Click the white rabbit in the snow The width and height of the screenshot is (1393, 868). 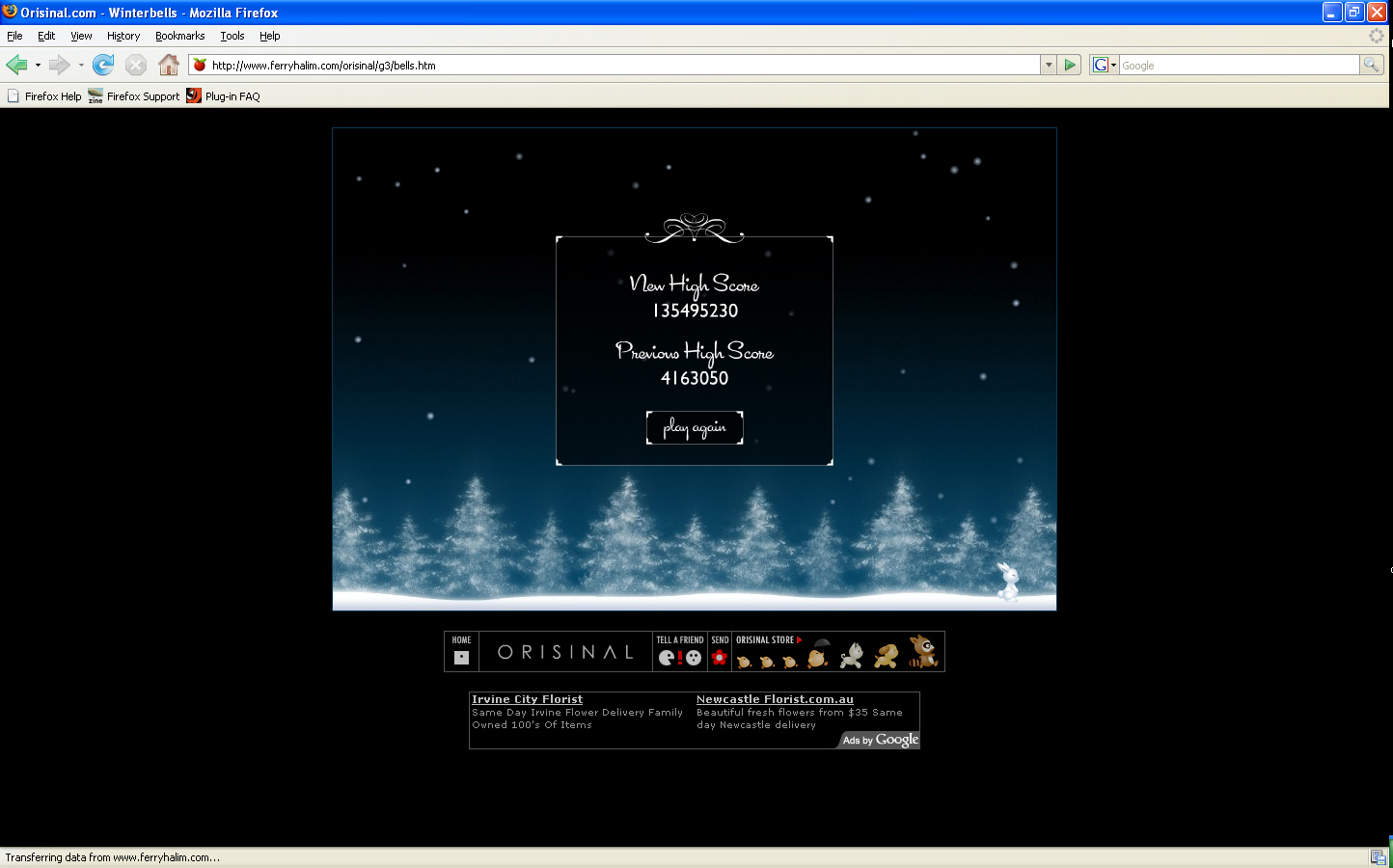[1008, 581]
